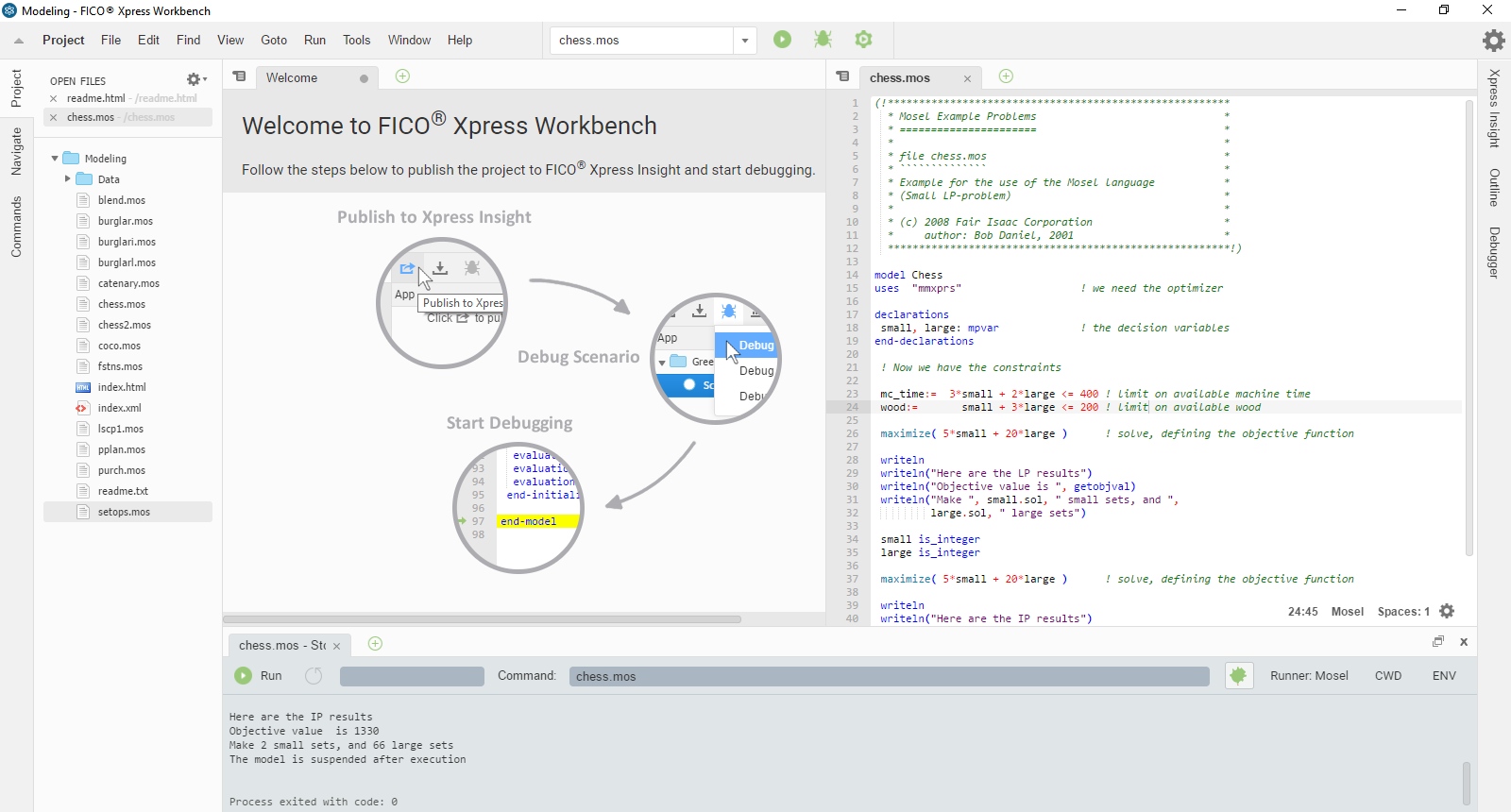The height and width of the screenshot is (812, 1511).
Task: Open the Find menu
Action: pyautogui.click(x=188, y=40)
